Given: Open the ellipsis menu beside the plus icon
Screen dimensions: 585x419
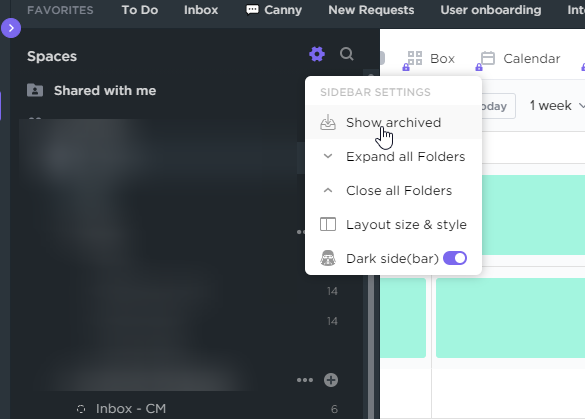Looking at the screenshot, I should pos(305,380).
